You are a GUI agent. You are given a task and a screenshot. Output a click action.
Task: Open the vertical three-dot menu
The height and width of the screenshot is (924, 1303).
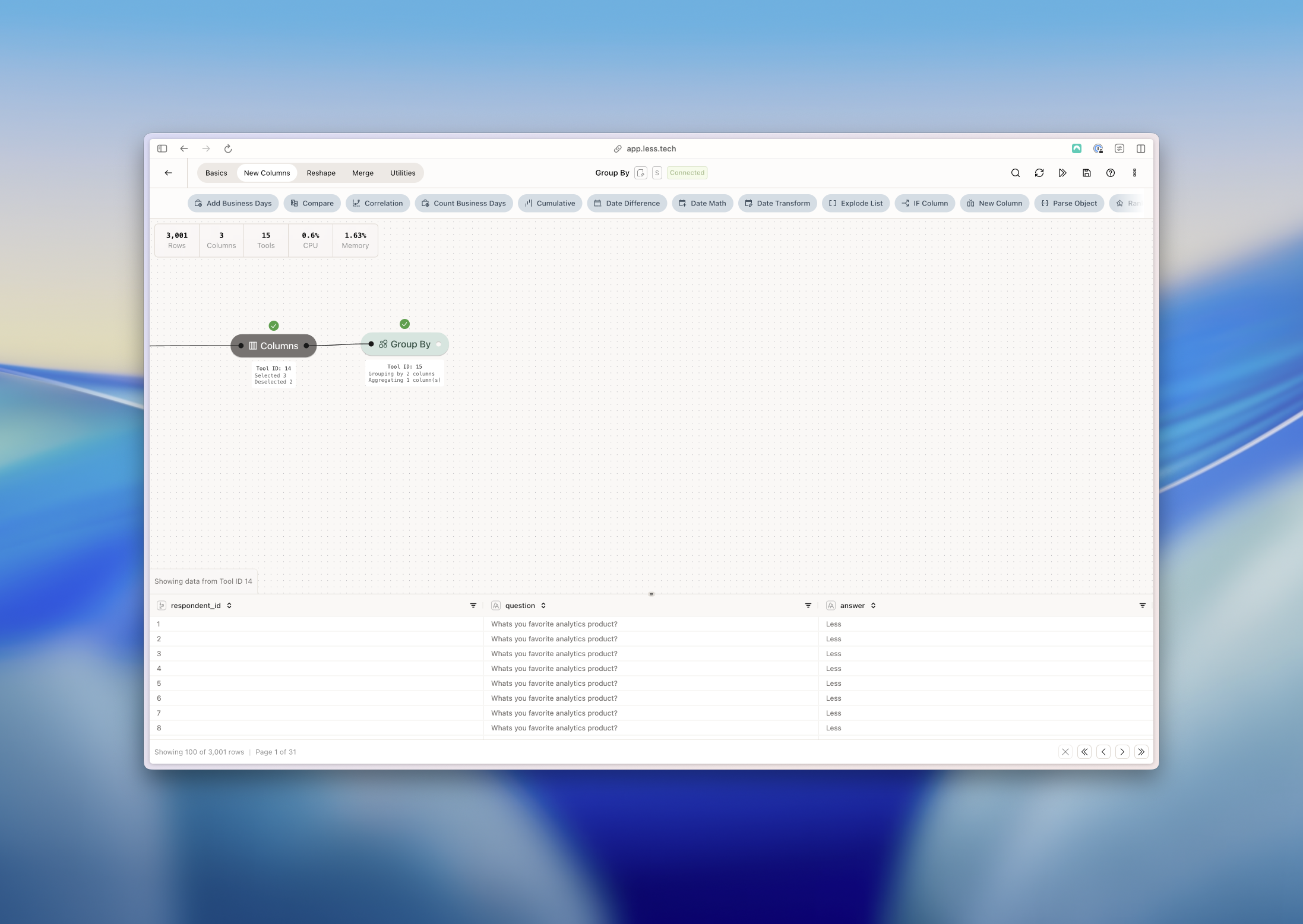(1134, 173)
